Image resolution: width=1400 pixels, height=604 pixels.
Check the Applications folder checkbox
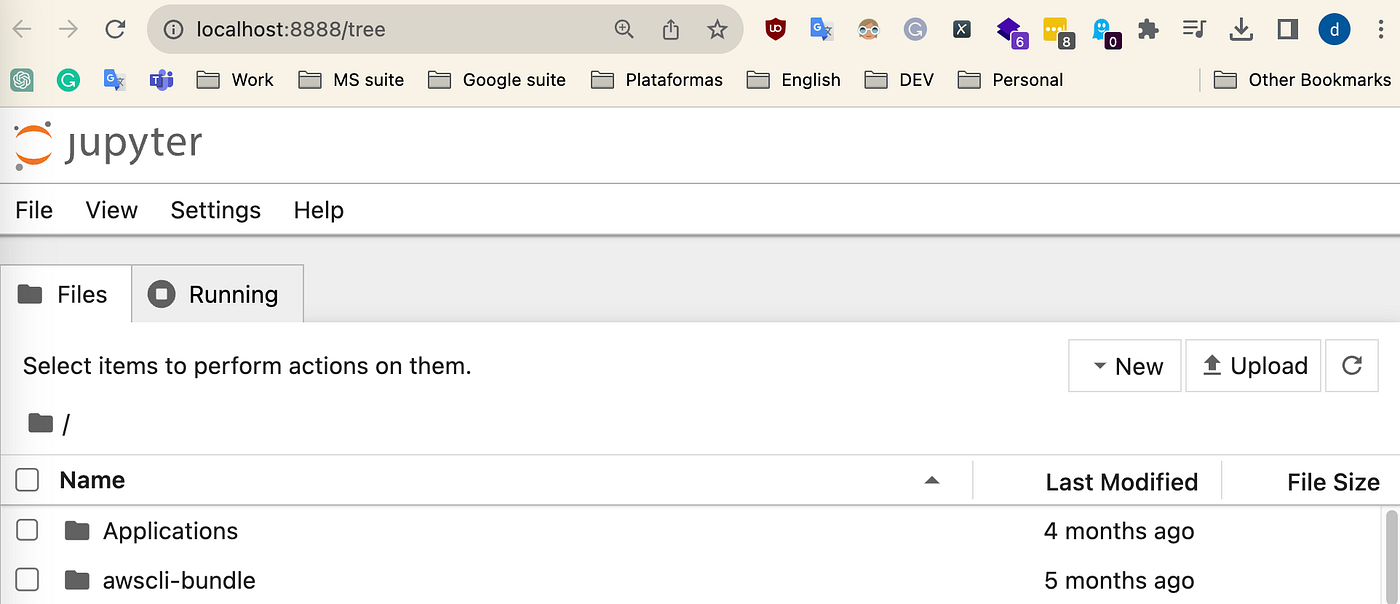[27, 530]
